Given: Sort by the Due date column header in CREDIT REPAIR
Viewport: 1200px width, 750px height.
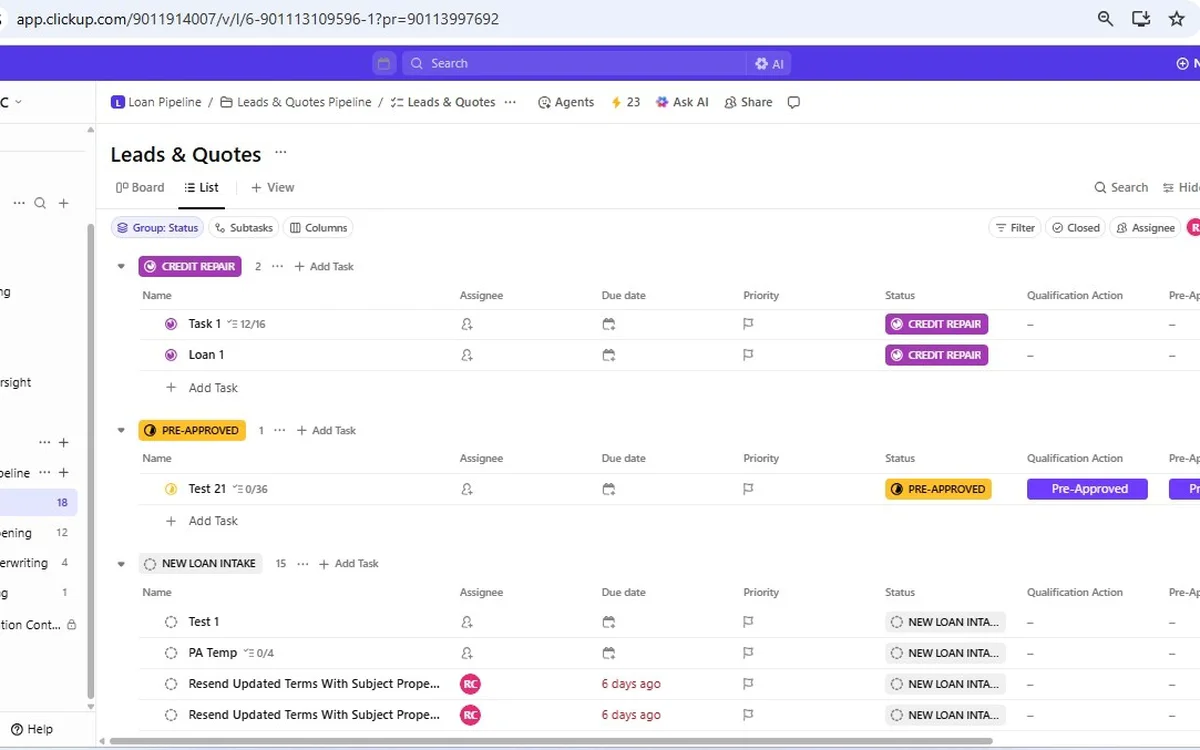Looking at the screenshot, I should (623, 295).
